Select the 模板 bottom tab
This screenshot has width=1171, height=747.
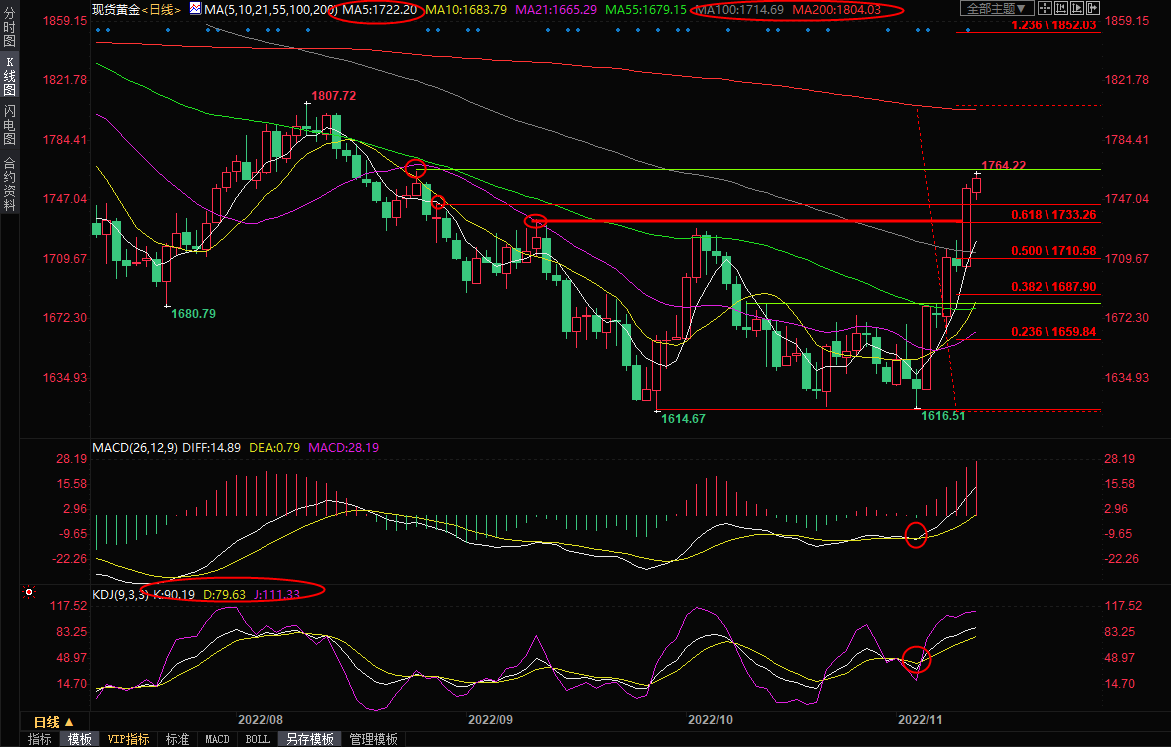(80, 739)
